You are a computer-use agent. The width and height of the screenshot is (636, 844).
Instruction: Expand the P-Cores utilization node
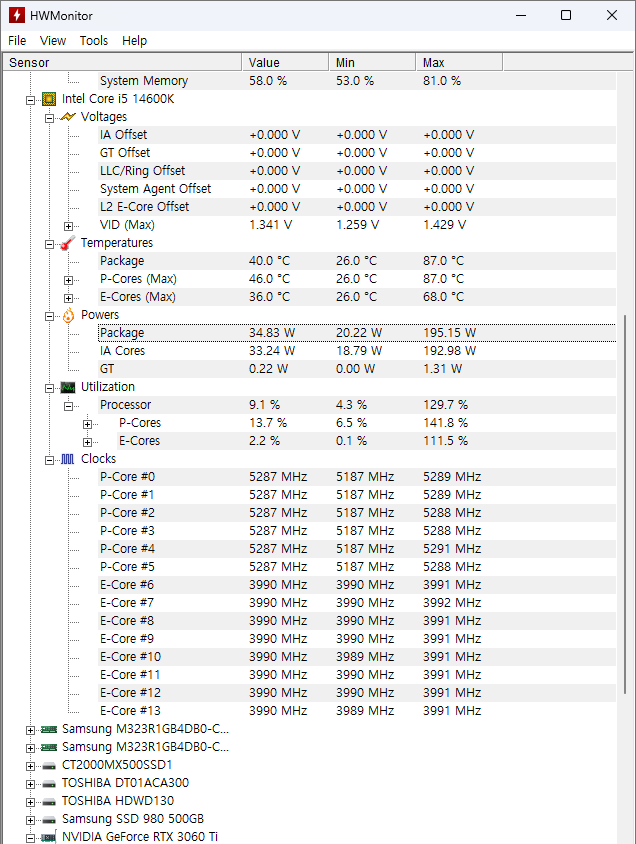click(87, 424)
